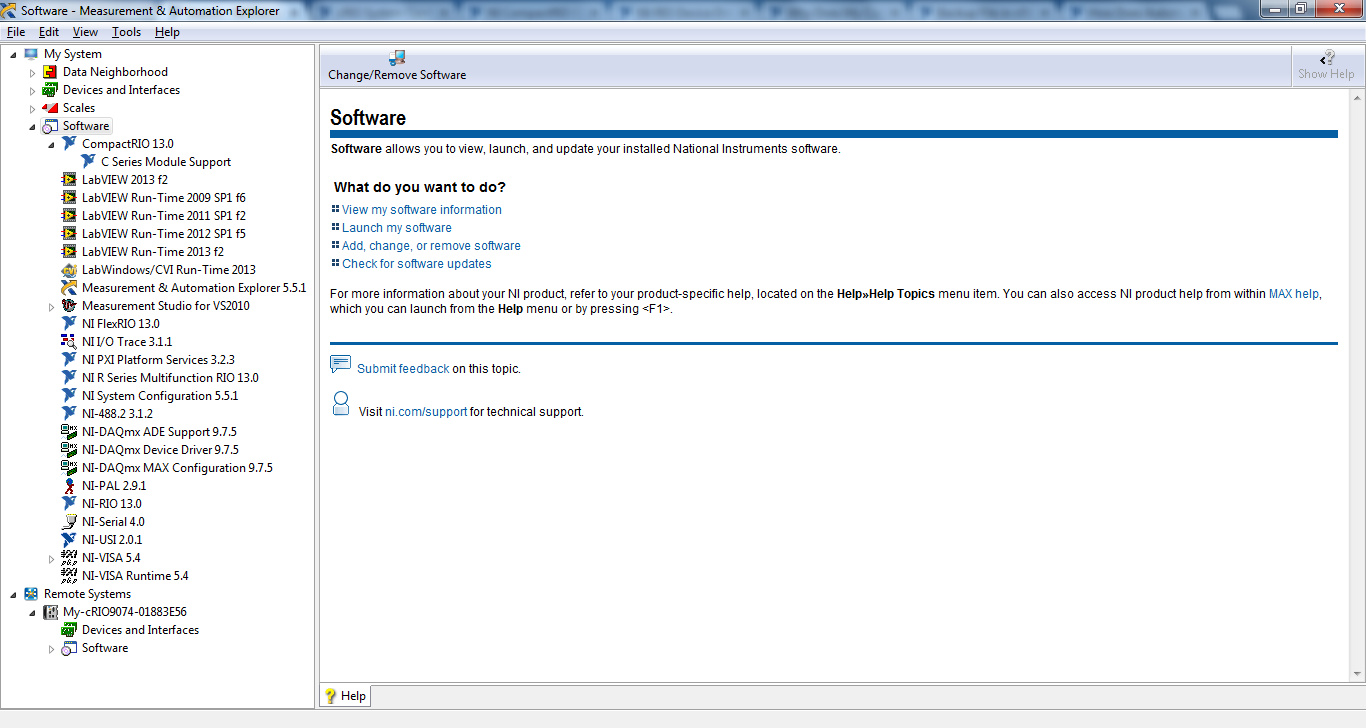Collapse the Remote Systems node
The image size is (1366, 728).
pyautogui.click(x=13, y=594)
